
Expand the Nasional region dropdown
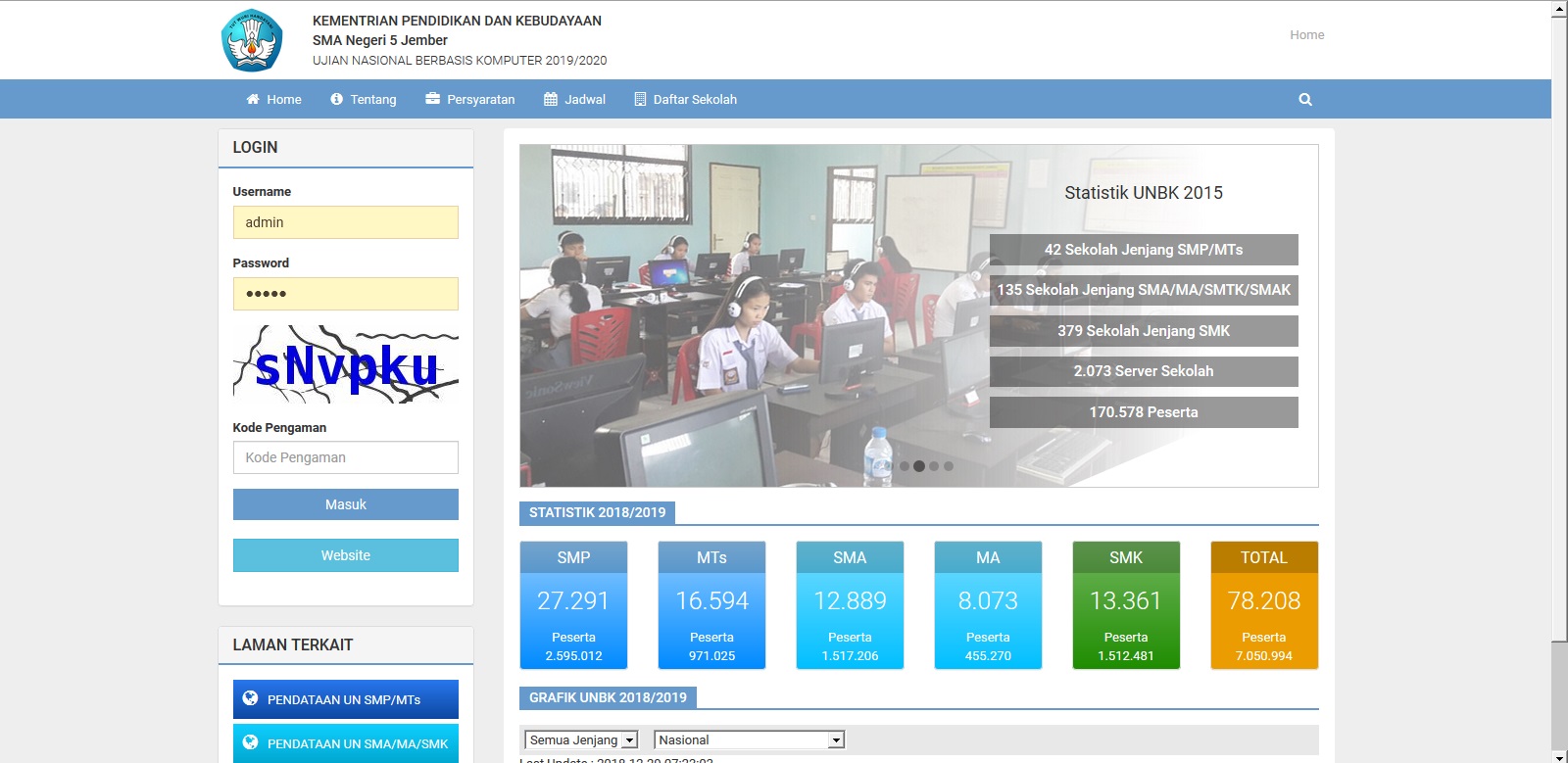(750, 740)
